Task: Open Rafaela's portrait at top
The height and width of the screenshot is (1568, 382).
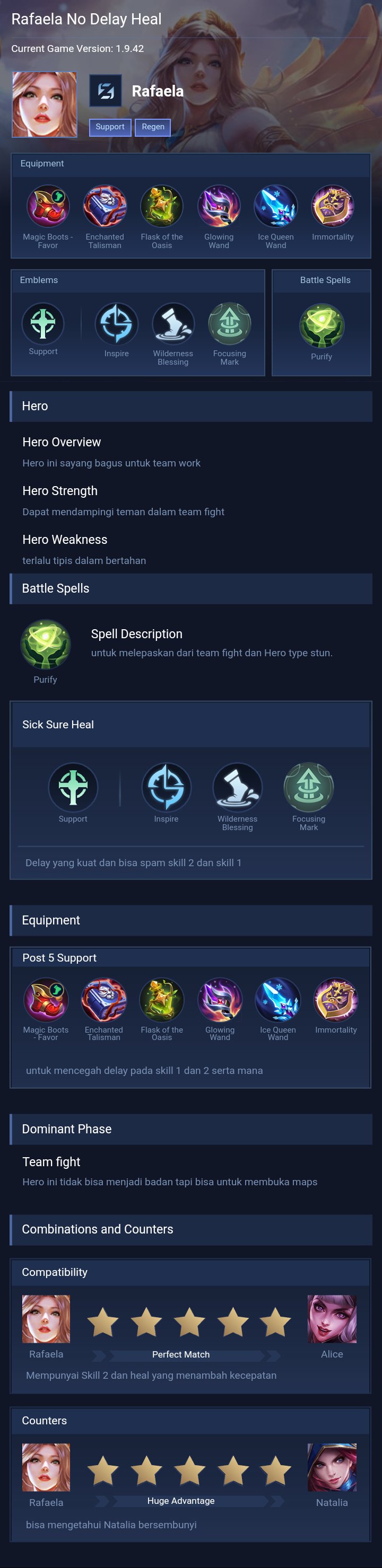Action: 45,105
